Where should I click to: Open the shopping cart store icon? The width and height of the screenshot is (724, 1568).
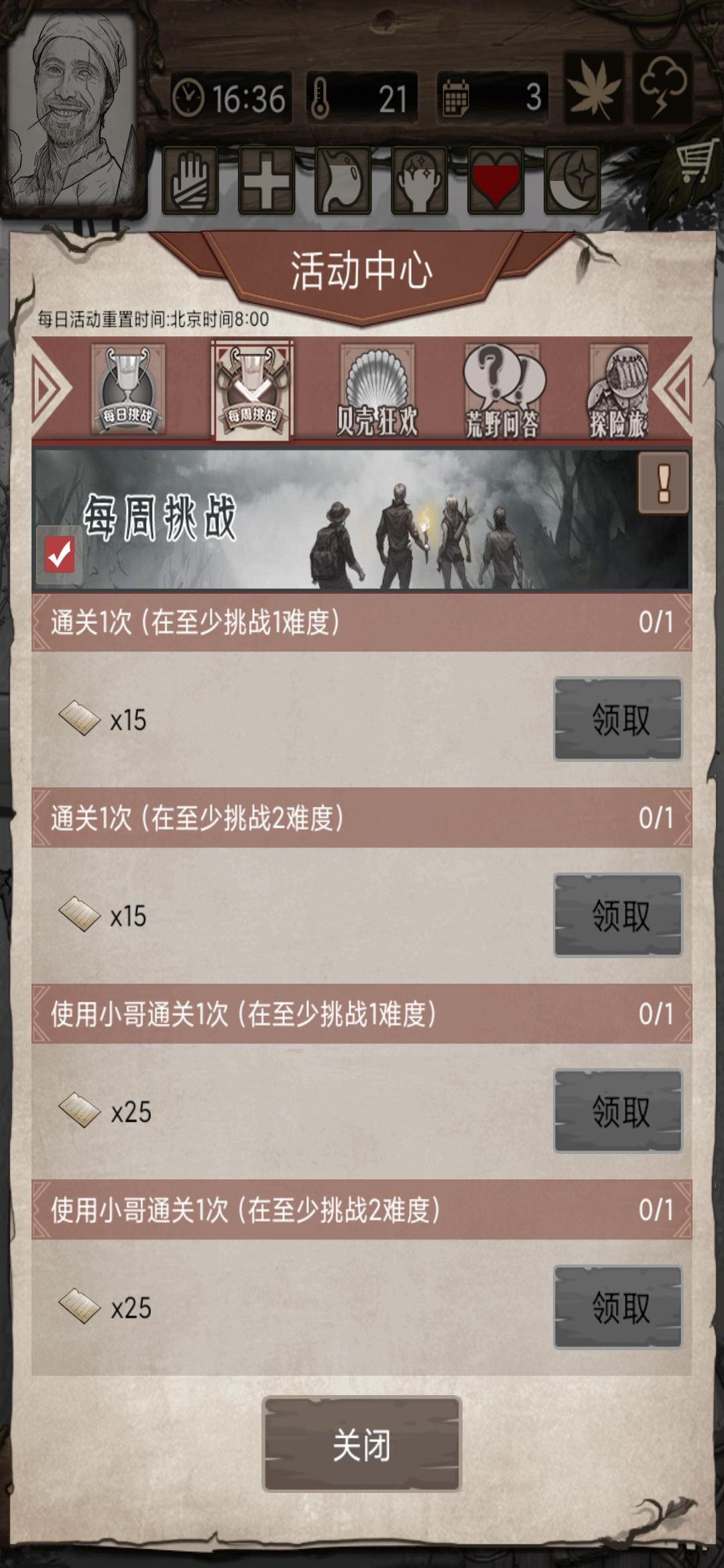[695, 163]
